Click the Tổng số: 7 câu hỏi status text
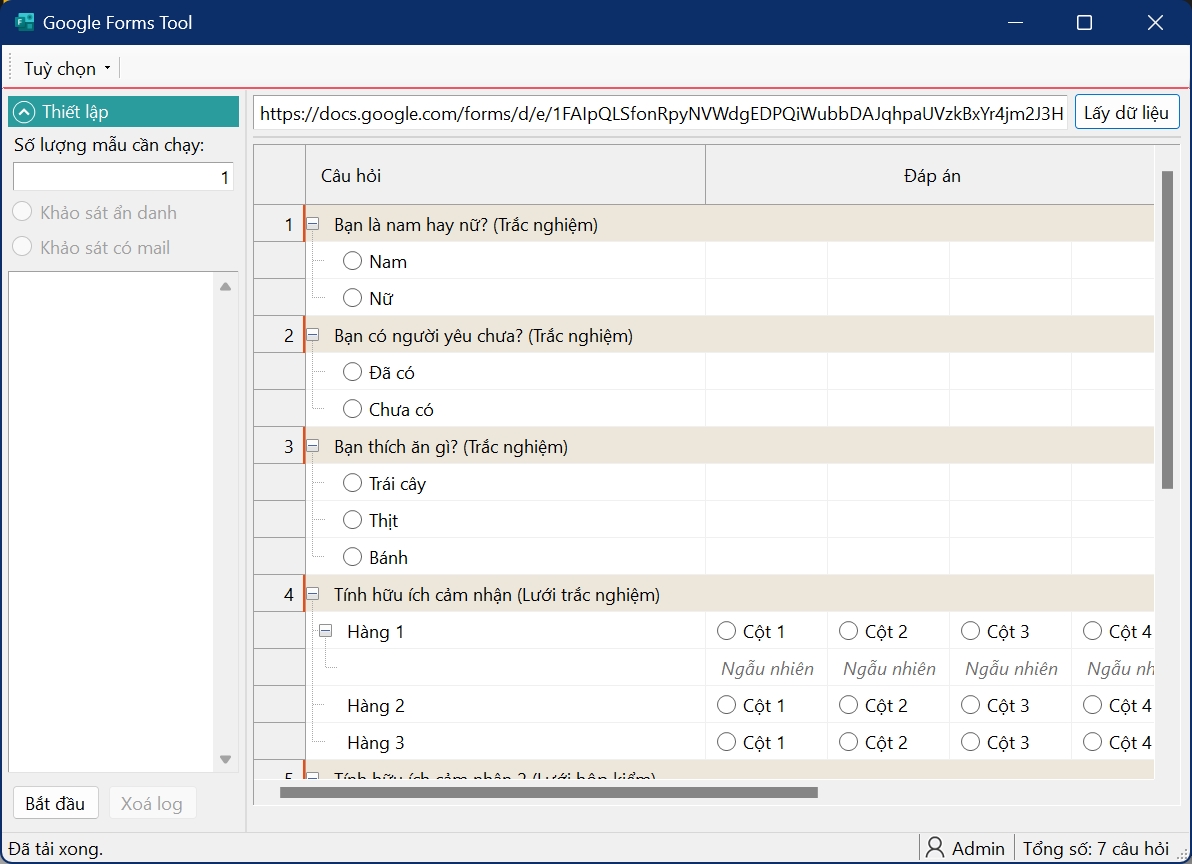 (1095, 848)
